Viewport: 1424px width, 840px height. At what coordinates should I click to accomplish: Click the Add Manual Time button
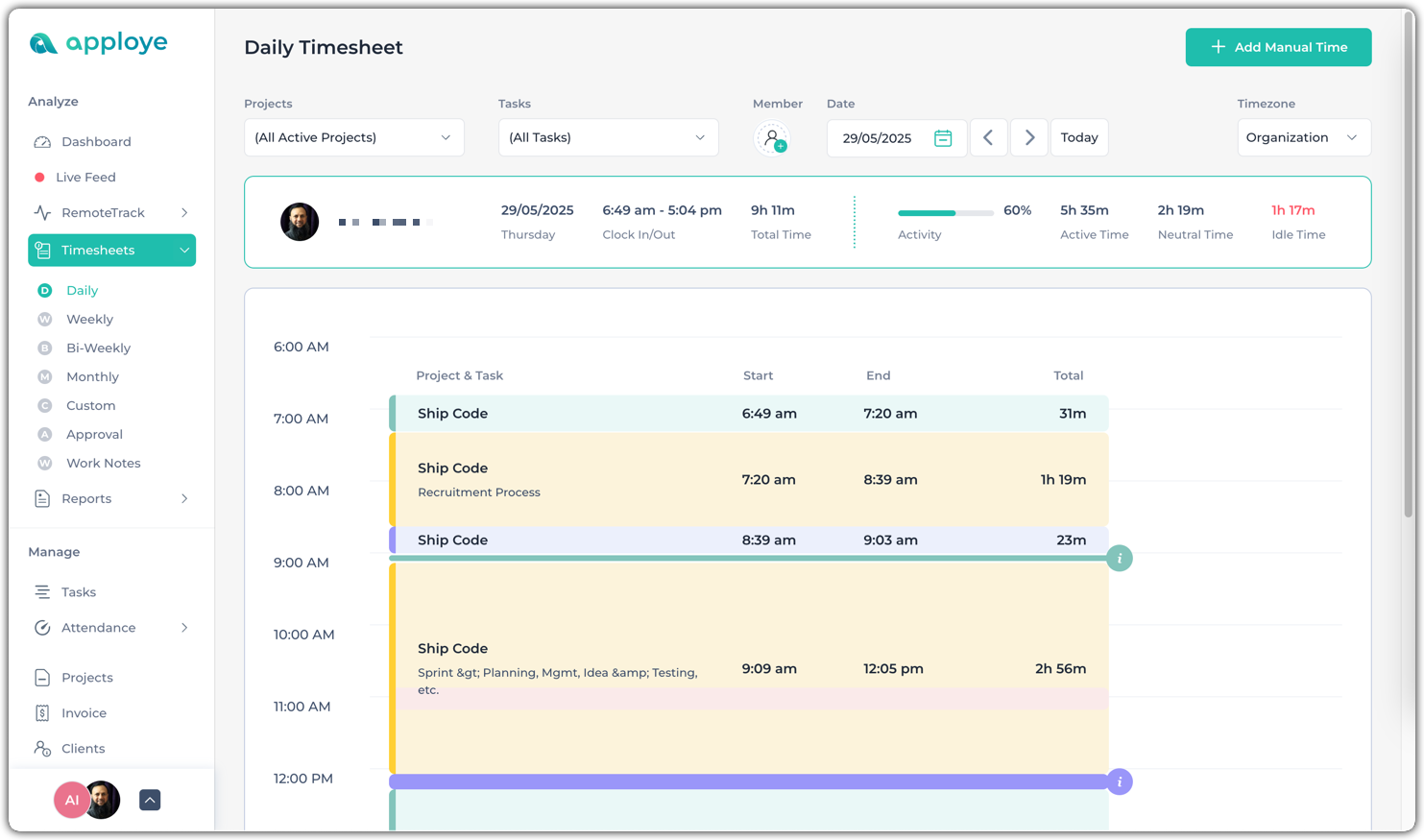coord(1278,47)
